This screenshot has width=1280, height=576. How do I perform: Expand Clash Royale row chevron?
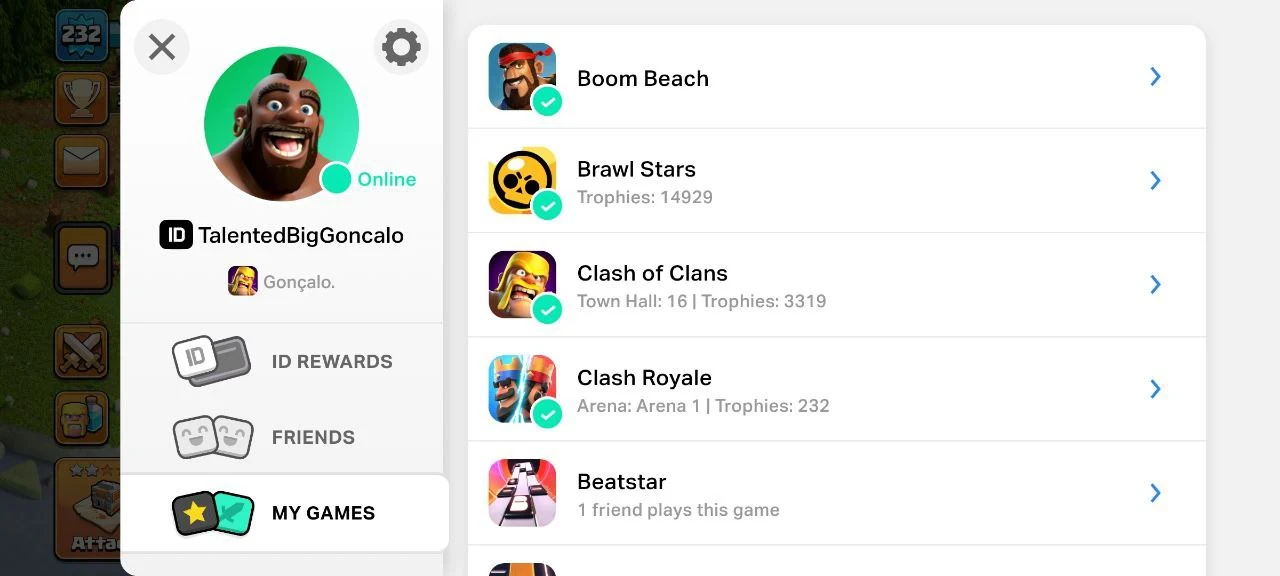1155,389
